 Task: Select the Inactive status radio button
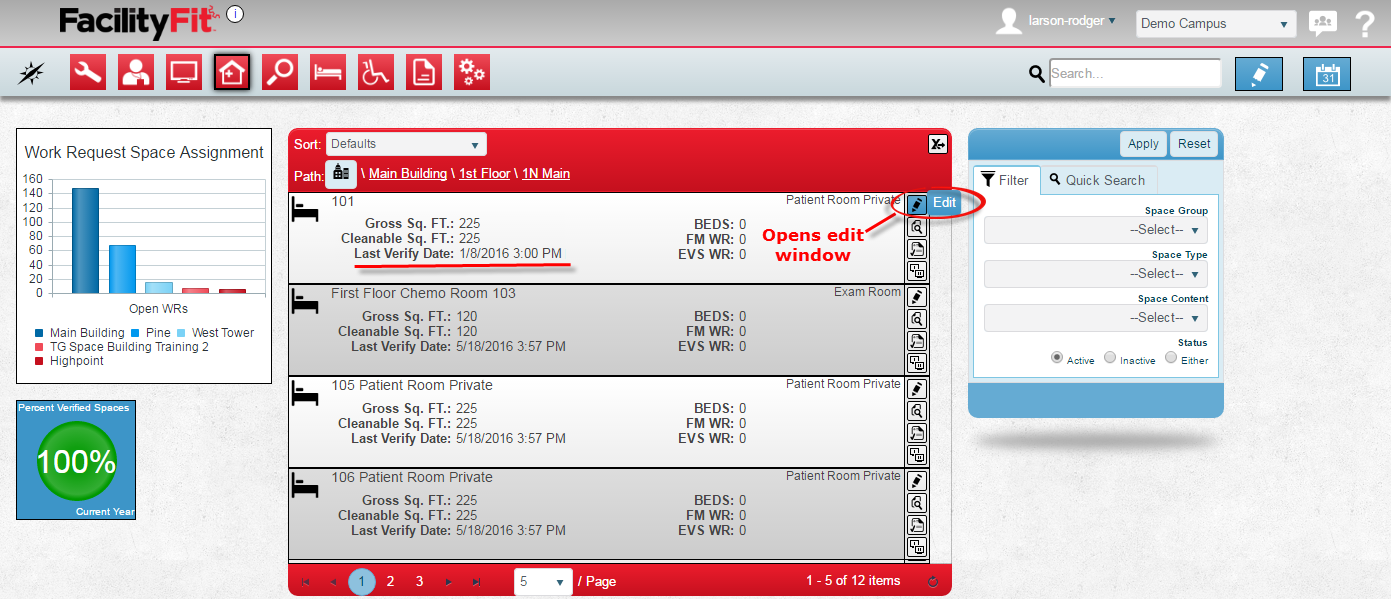1110,358
